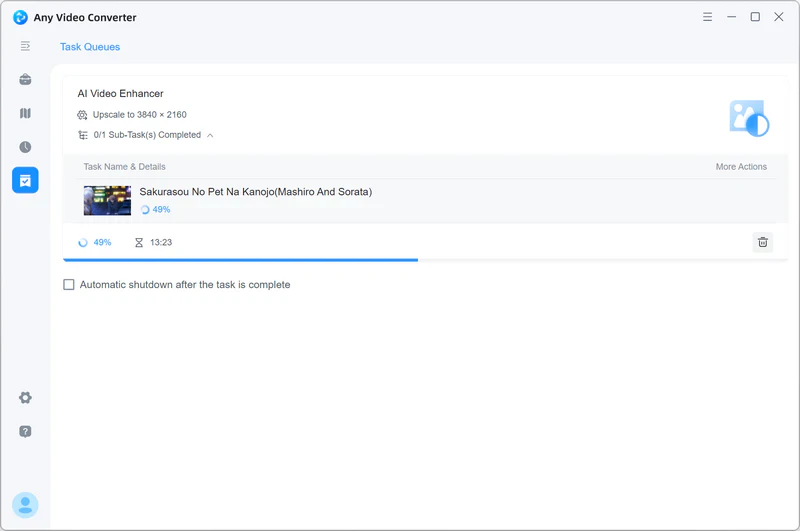Screen dimensions: 800x531
Task: Enable automatic shutdown after task completes
Action: 69,285
